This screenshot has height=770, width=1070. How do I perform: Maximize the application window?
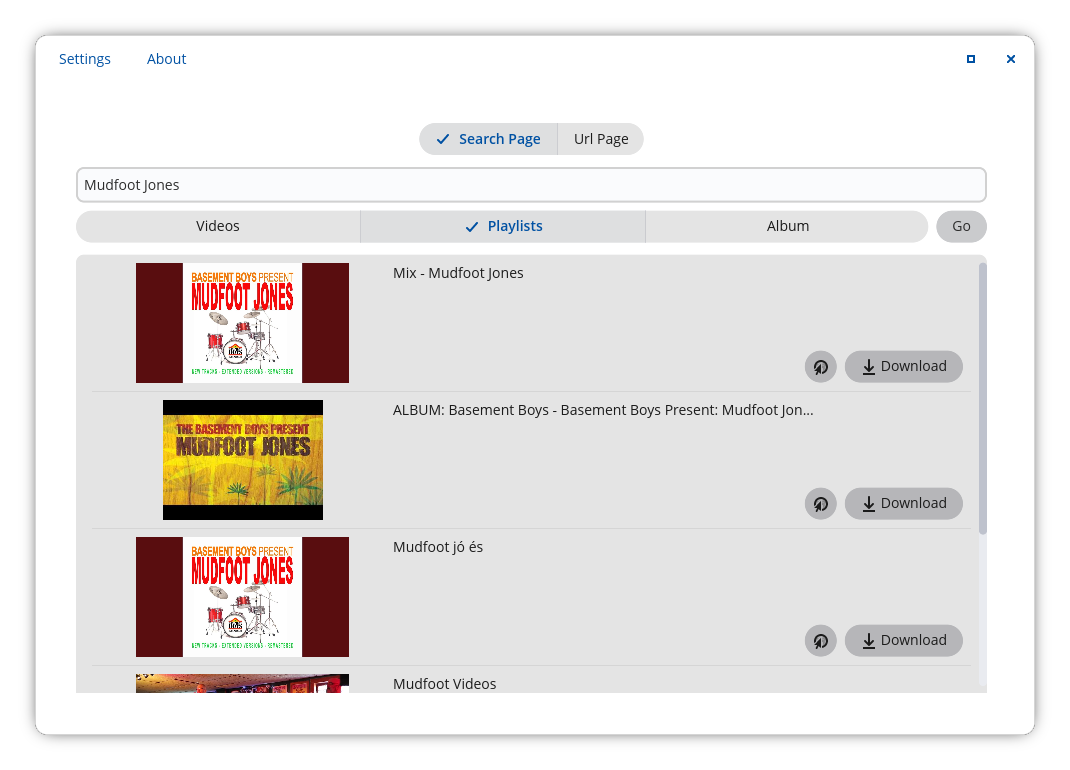[970, 59]
